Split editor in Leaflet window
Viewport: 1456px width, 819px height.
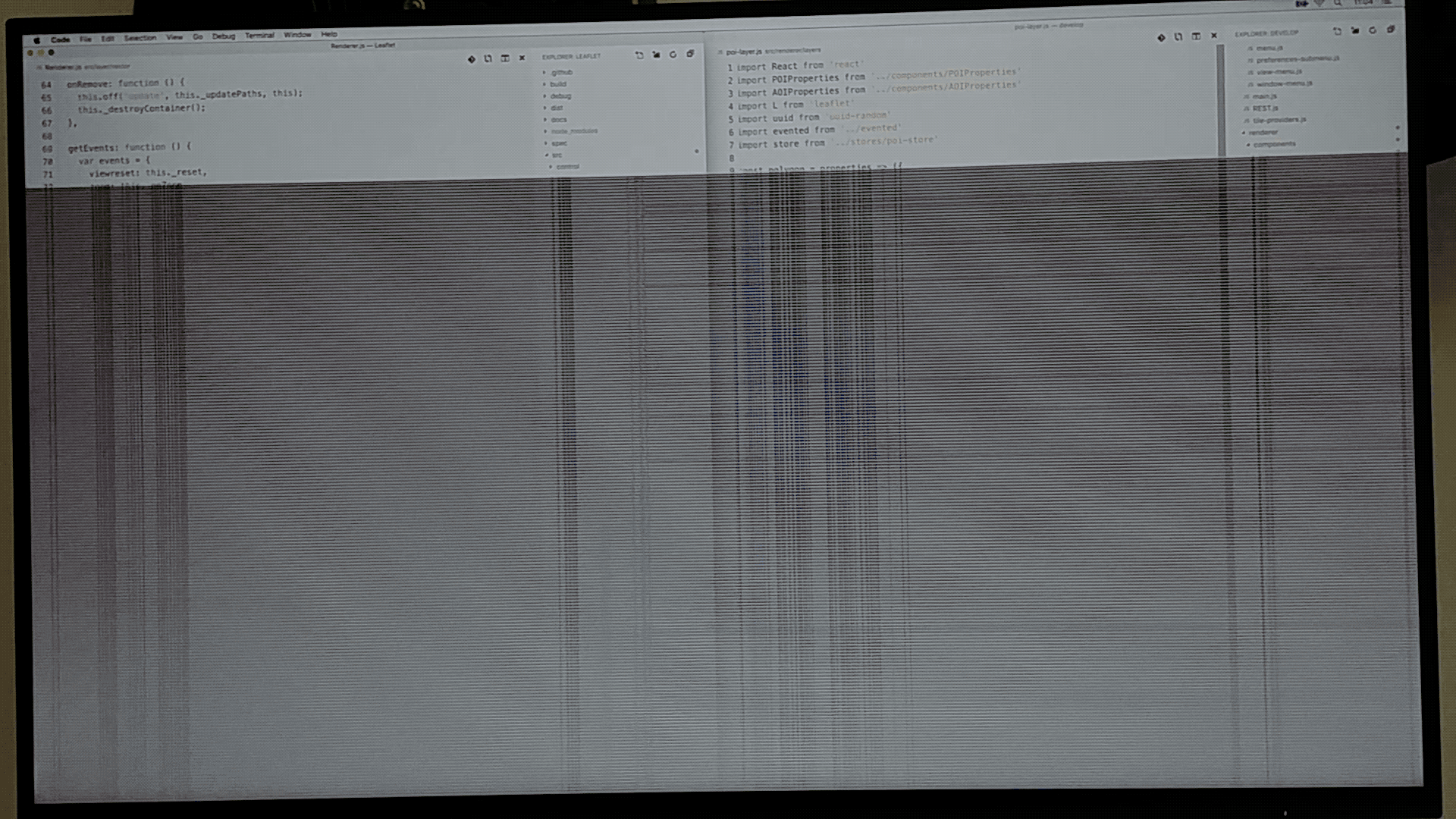(x=505, y=58)
